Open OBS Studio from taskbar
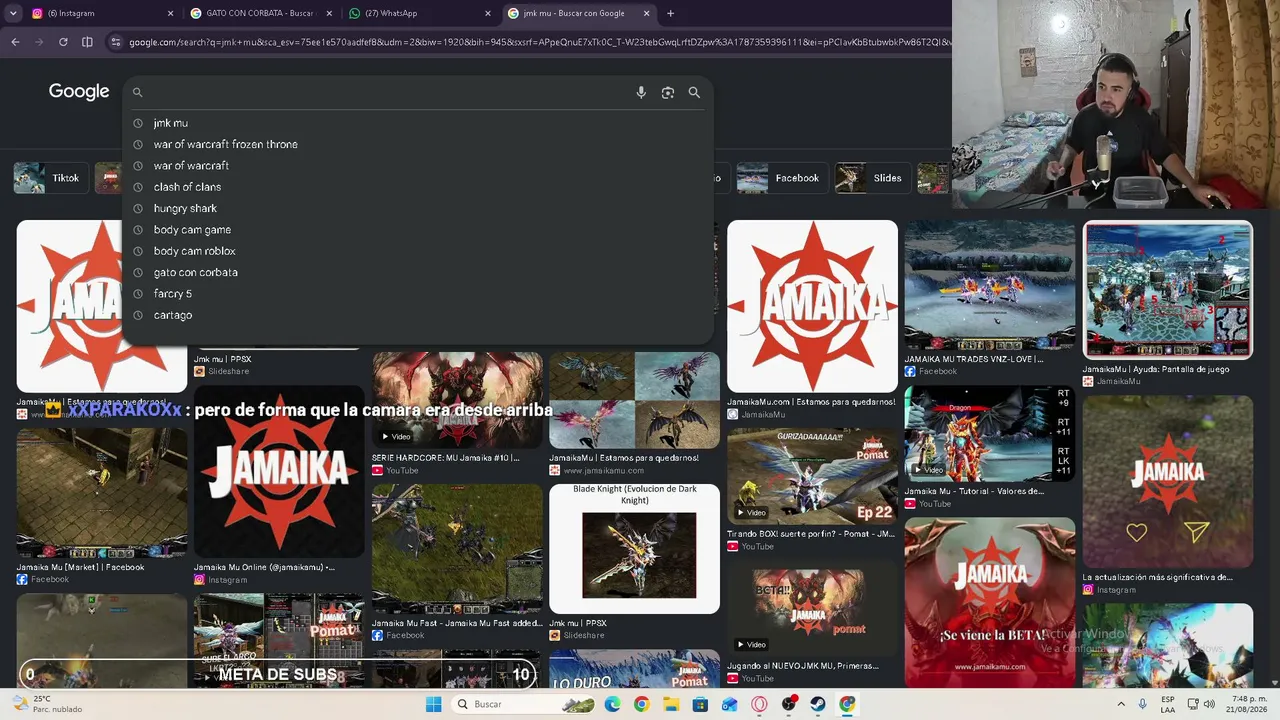The image size is (1280, 720). pyautogui.click(x=789, y=704)
